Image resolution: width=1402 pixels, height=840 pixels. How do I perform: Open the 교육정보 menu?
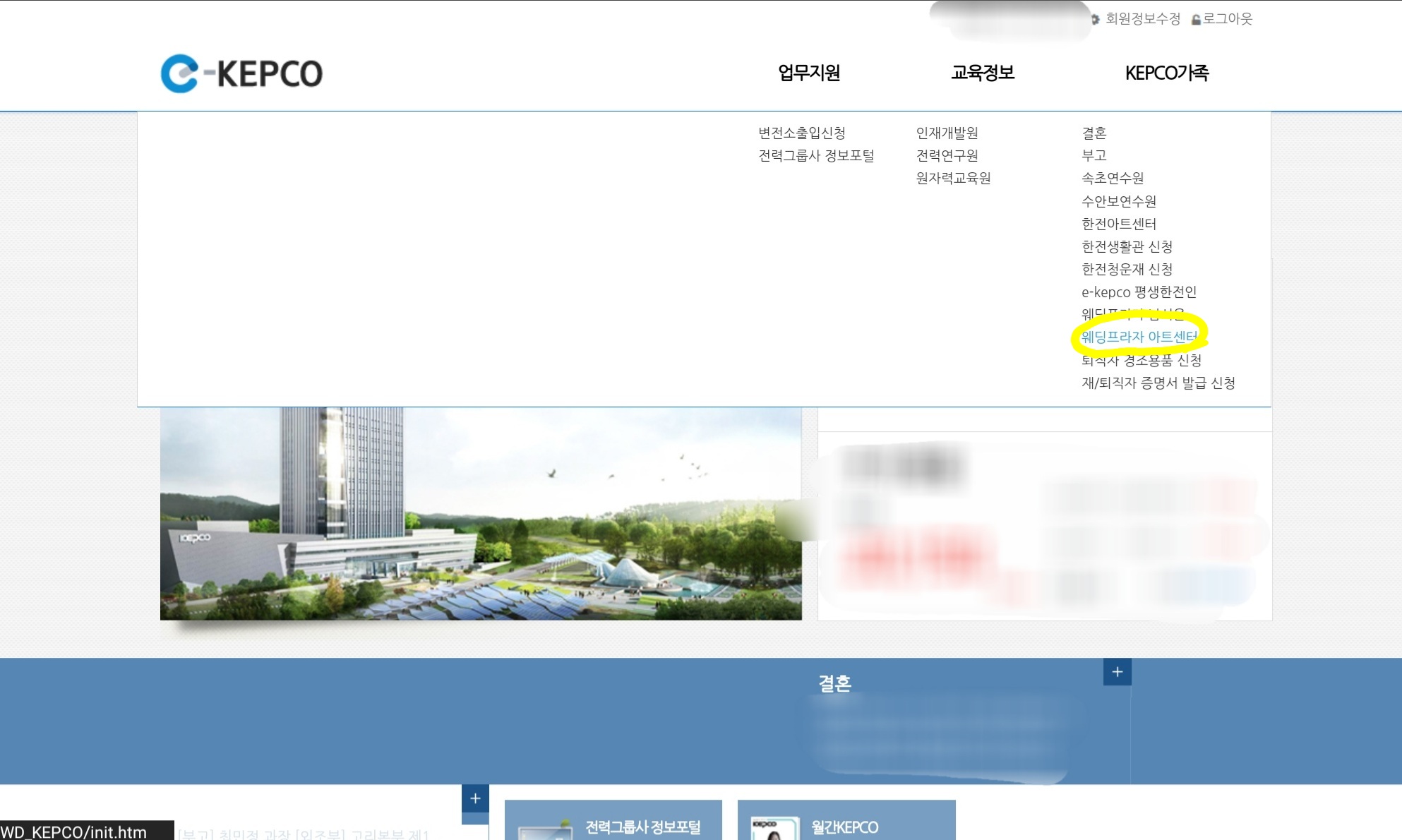983,73
